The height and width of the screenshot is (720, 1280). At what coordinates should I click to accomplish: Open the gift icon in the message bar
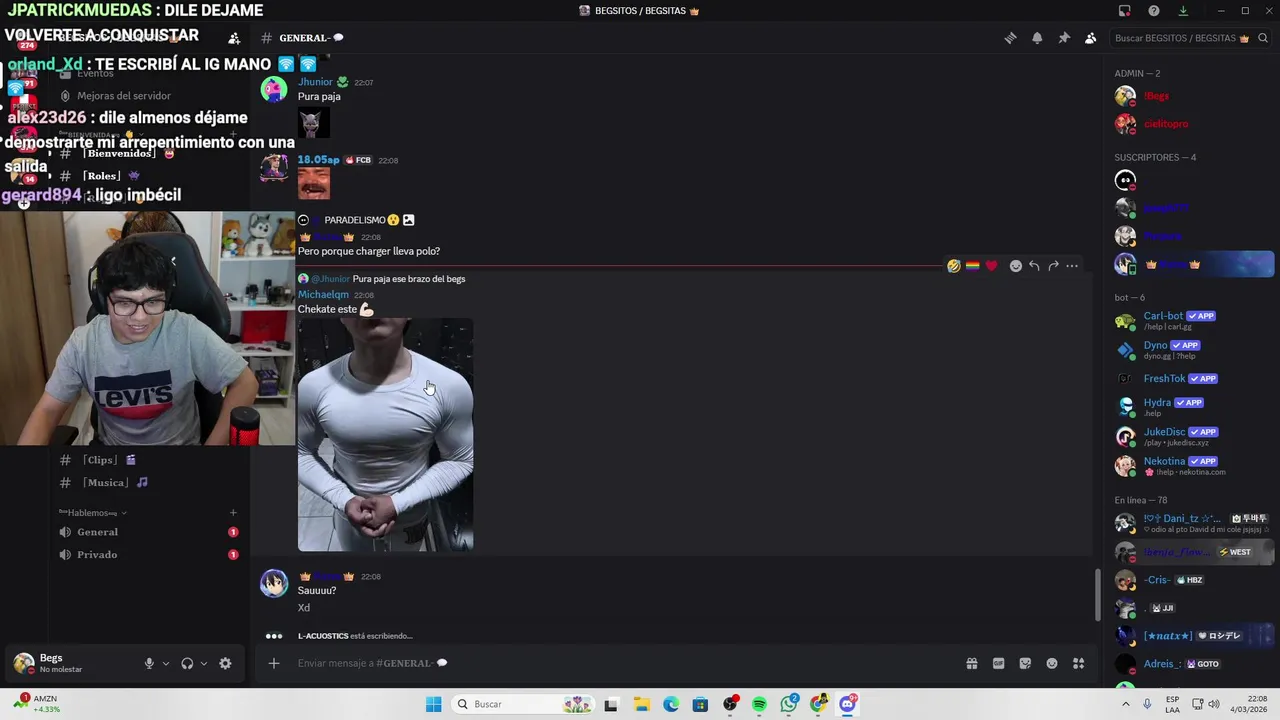(971, 663)
